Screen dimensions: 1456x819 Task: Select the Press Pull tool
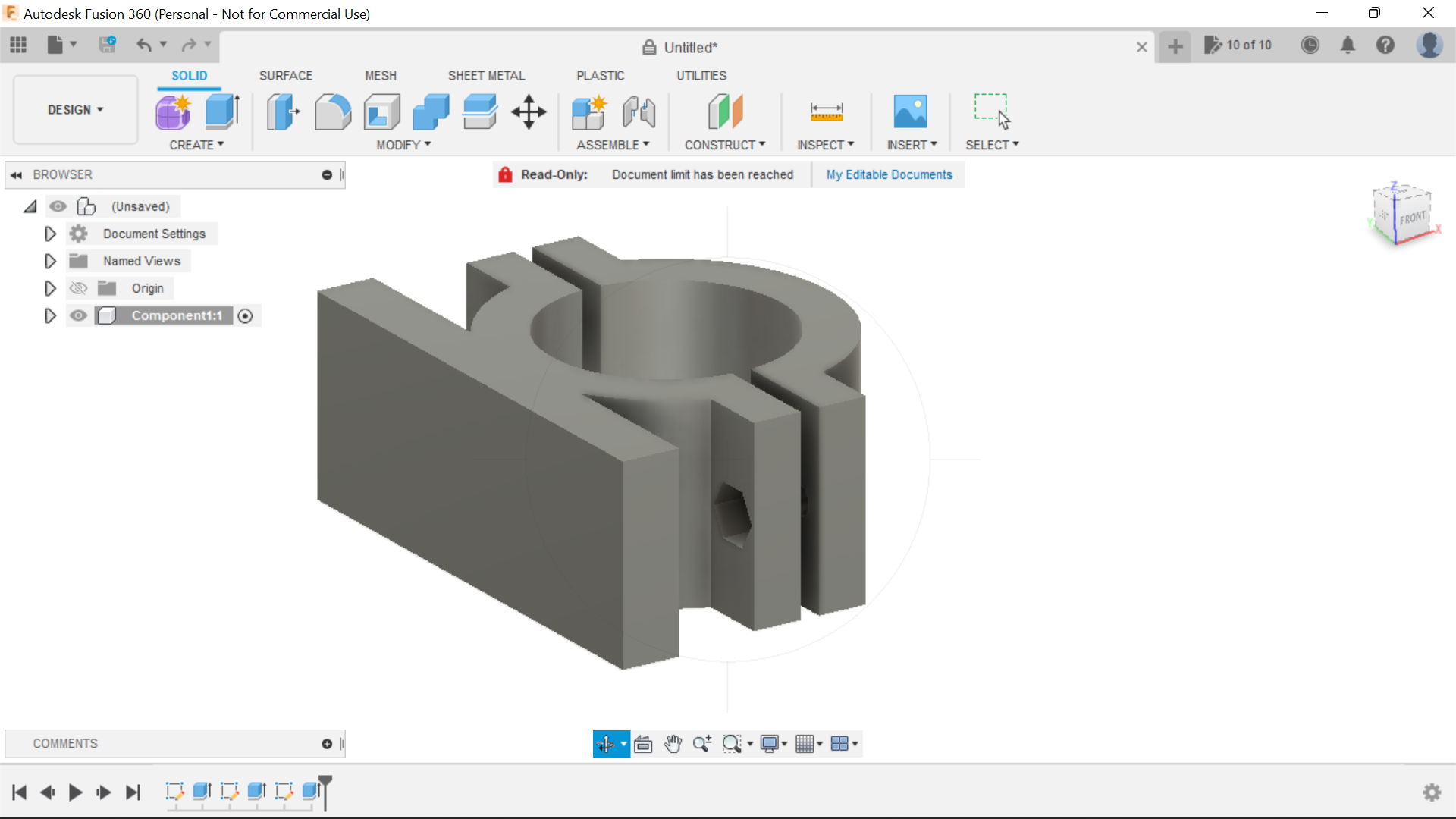pyautogui.click(x=284, y=112)
